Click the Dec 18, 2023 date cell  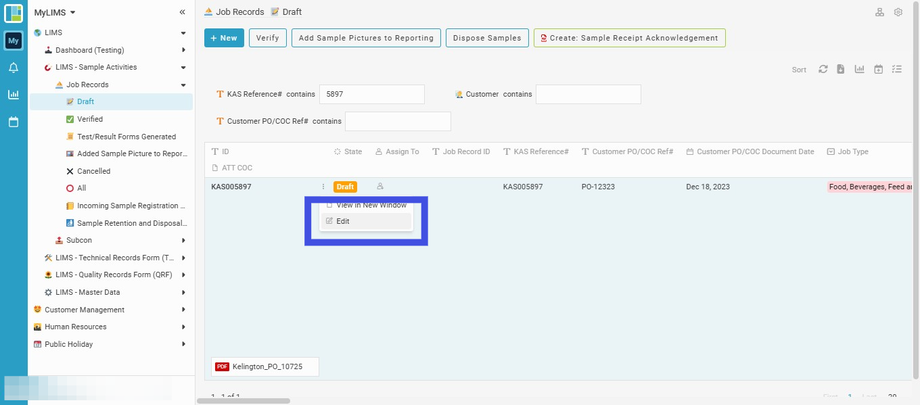tap(708, 187)
